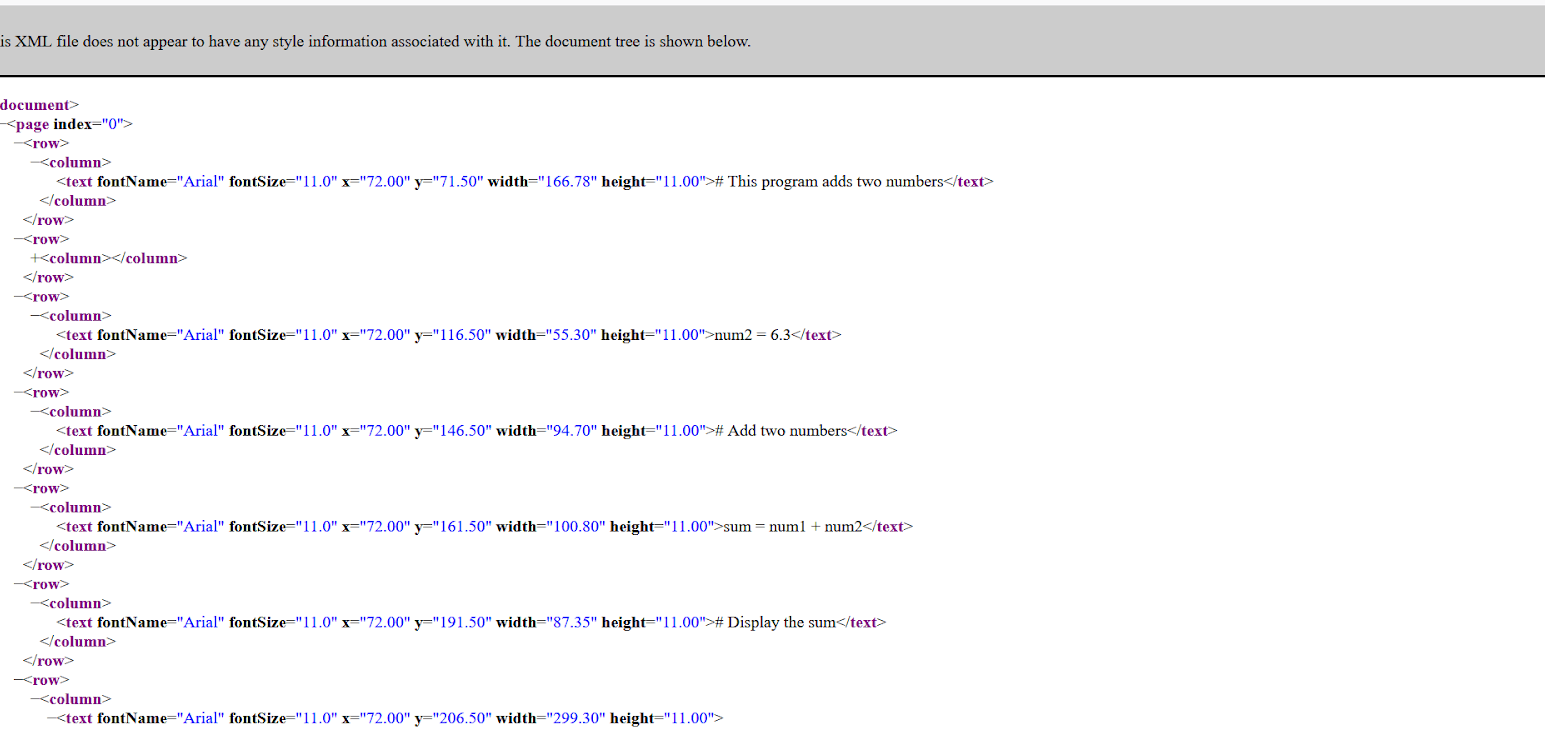
Task: Collapse the row containing "# Display the sum"
Action: (x=19, y=585)
